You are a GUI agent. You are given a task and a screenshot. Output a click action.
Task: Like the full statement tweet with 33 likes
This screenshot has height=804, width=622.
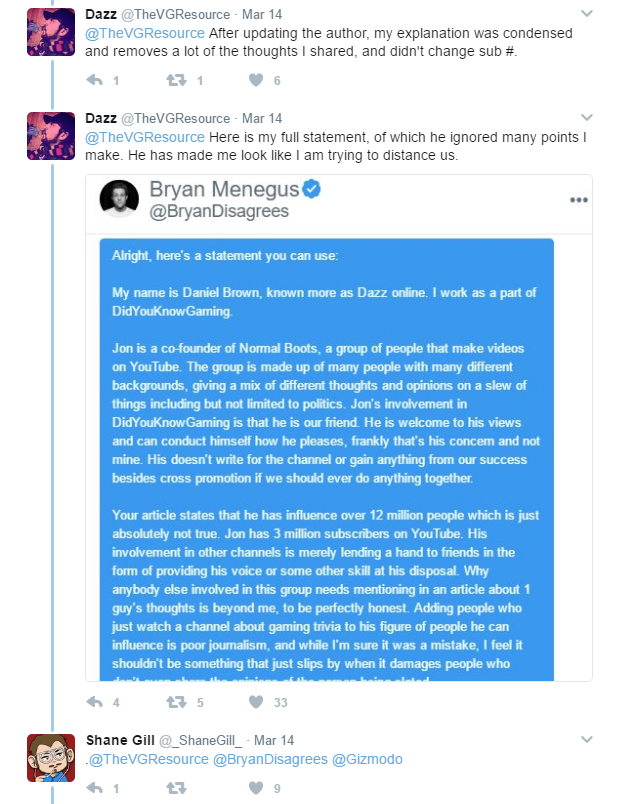[x=256, y=701]
